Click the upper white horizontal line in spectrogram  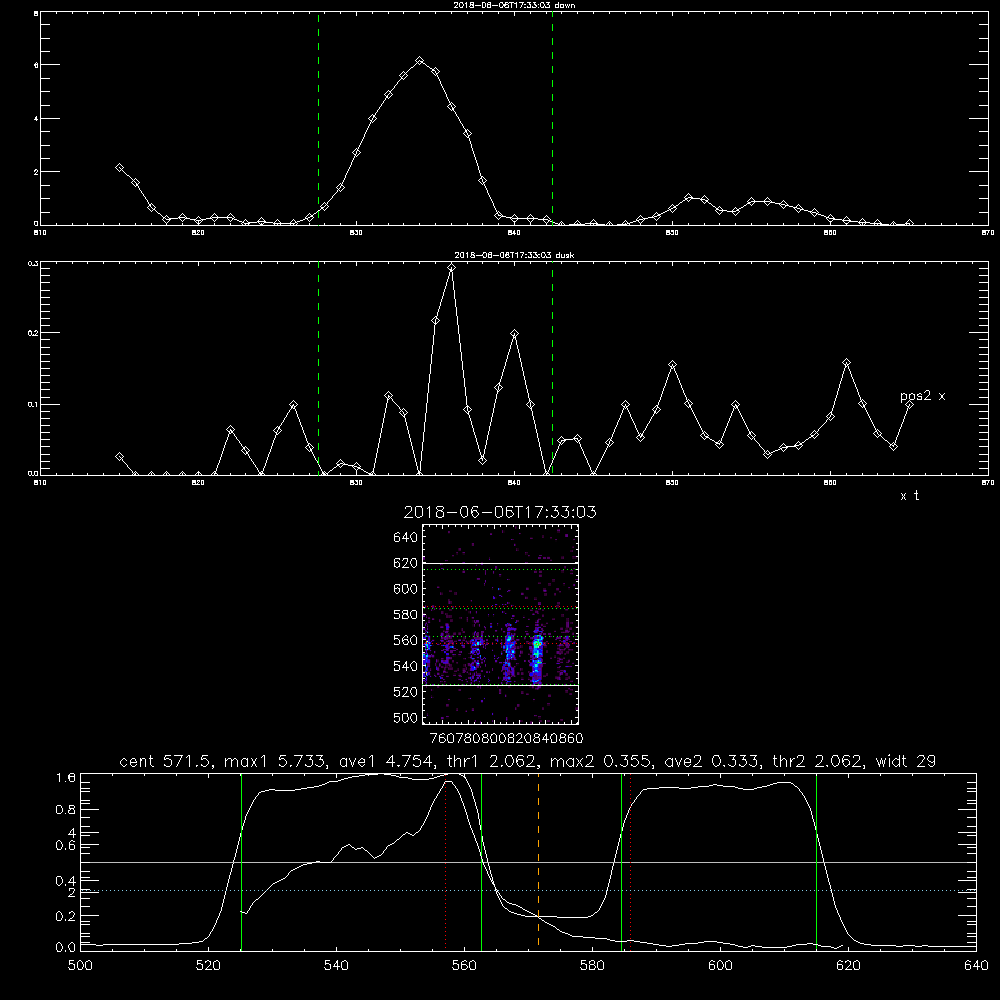pyautogui.click(x=500, y=563)
